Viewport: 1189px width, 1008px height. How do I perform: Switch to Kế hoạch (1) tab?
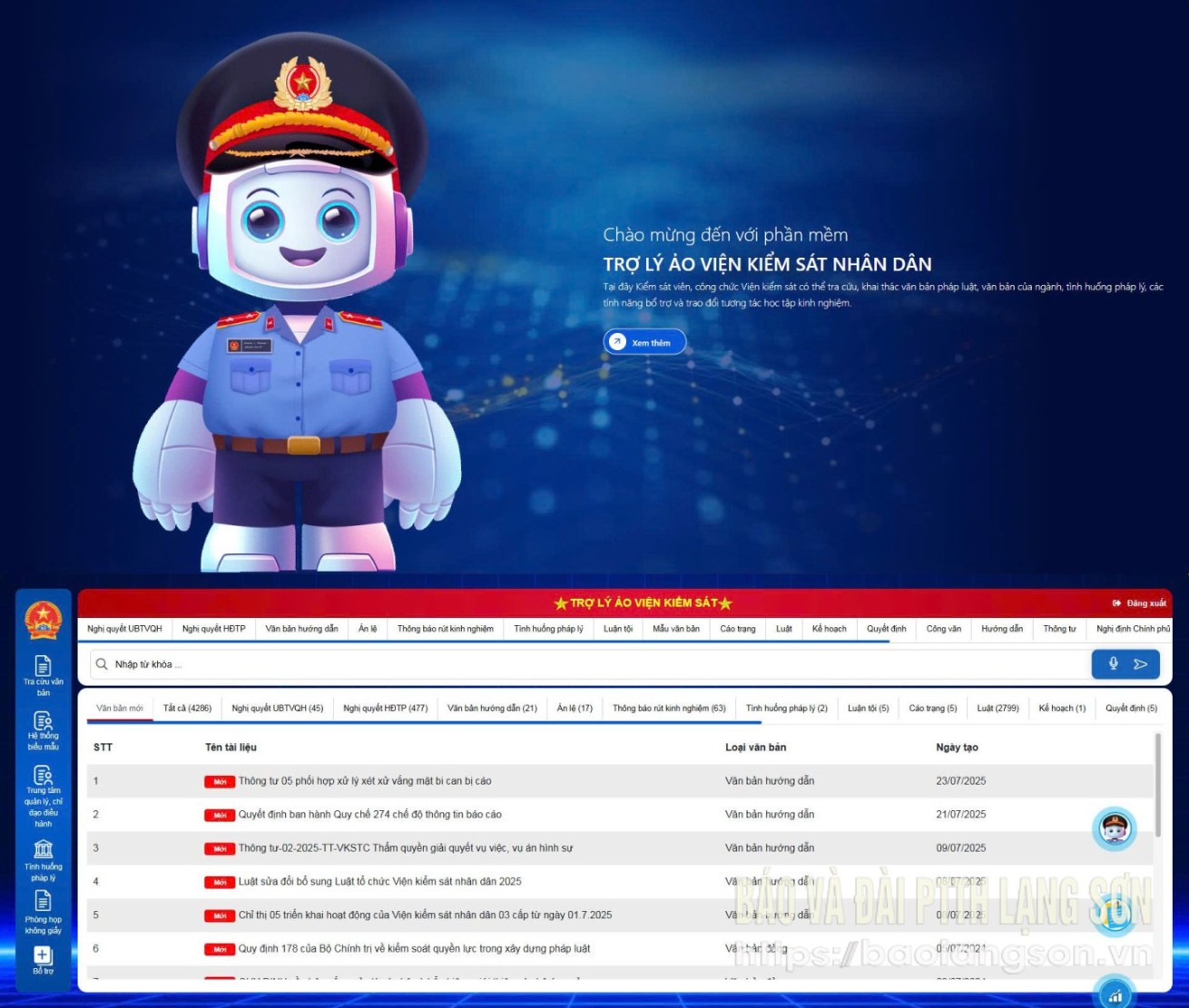[1062, 709]
